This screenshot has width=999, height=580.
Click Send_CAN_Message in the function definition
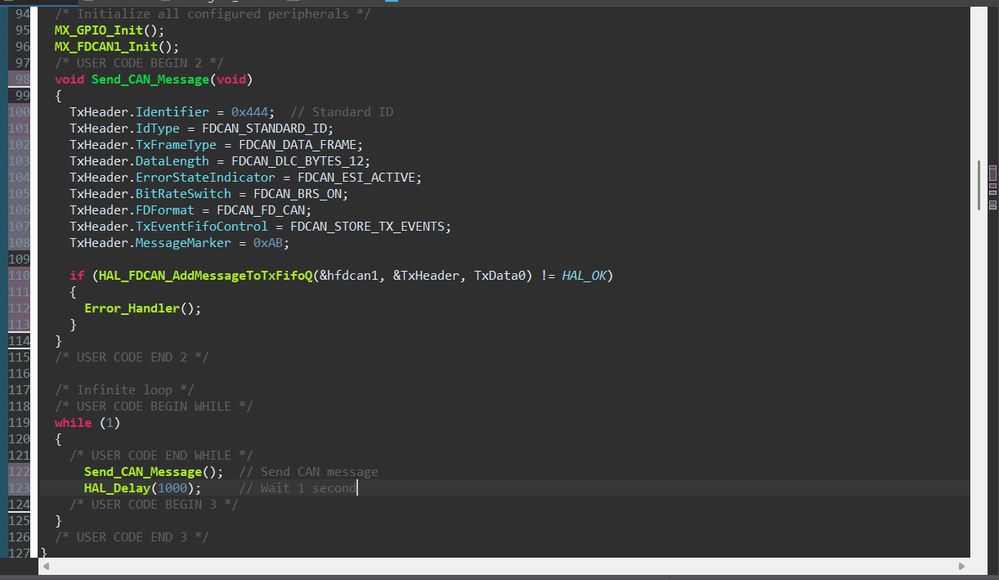[x=150, y=80]
